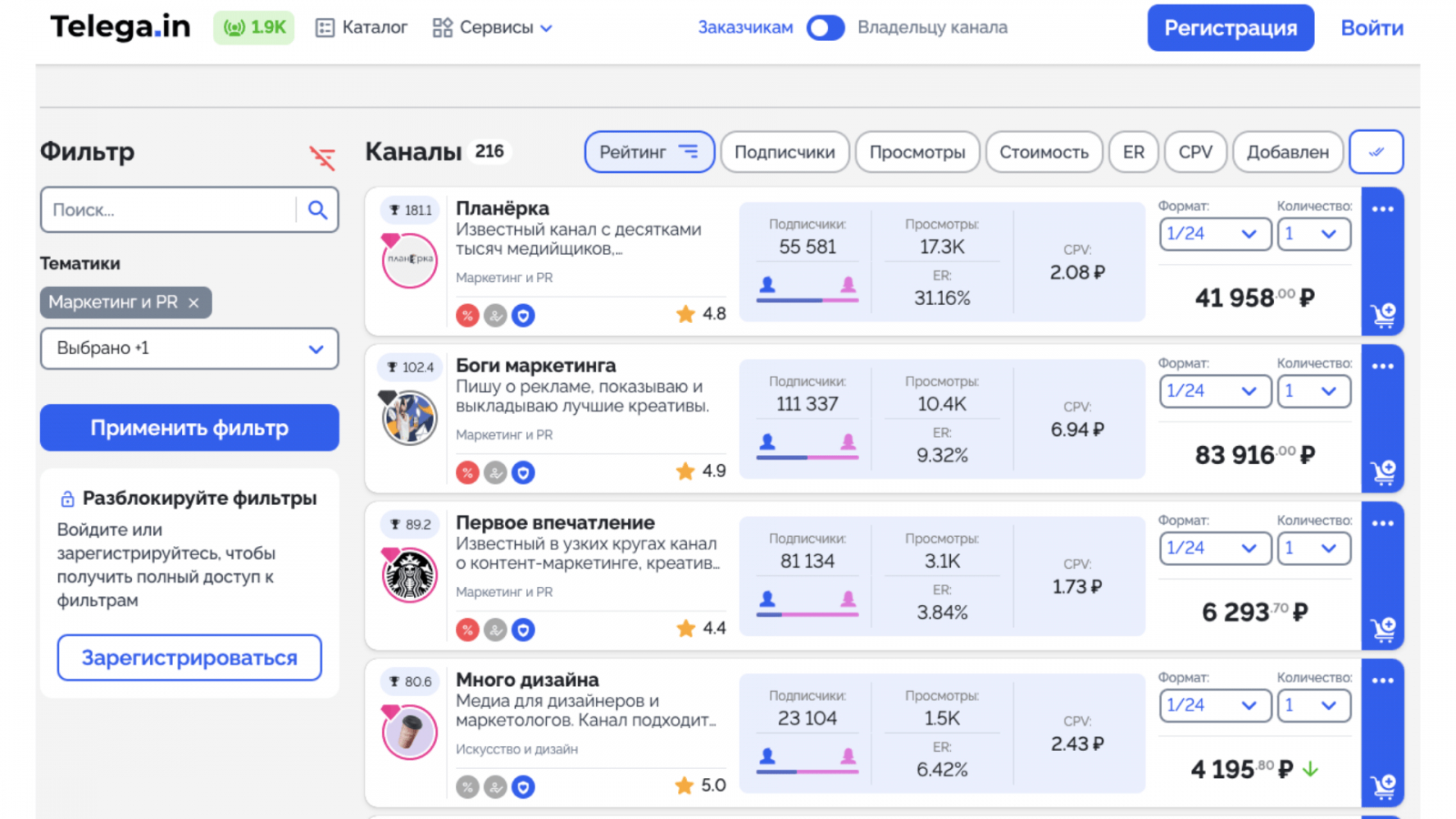The image size is (1456, 819).
Task: Click red percent badge on Планёрка
Action: [468, 316]
